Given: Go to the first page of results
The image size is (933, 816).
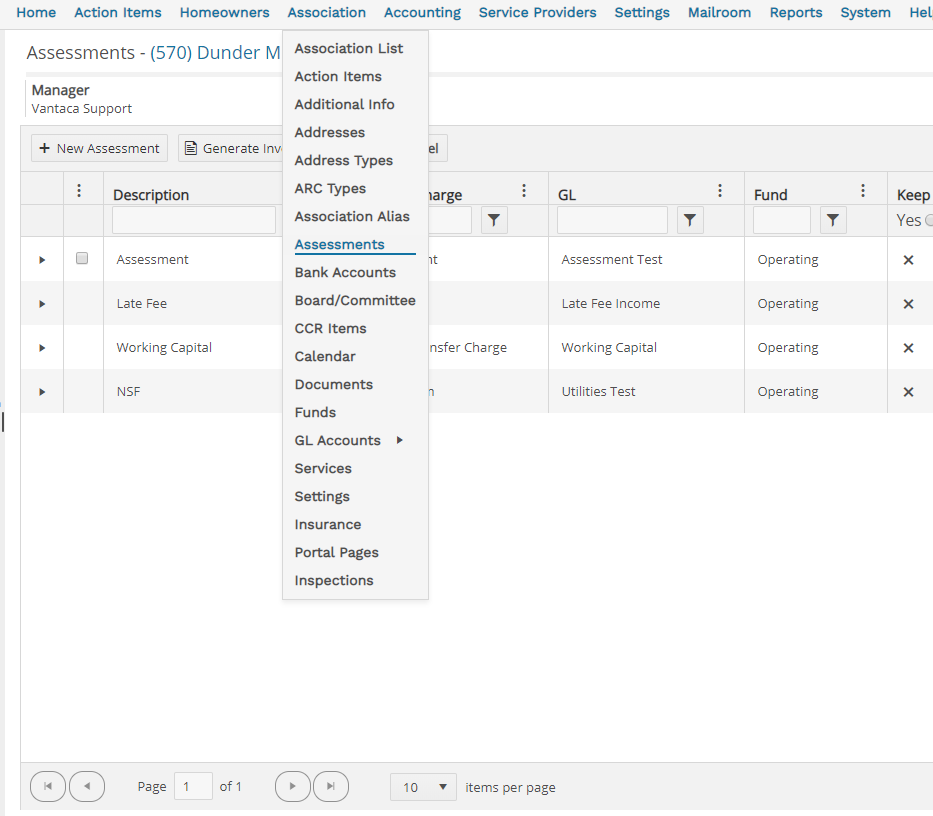Looking at the screenshot, I should click(49, 787).
